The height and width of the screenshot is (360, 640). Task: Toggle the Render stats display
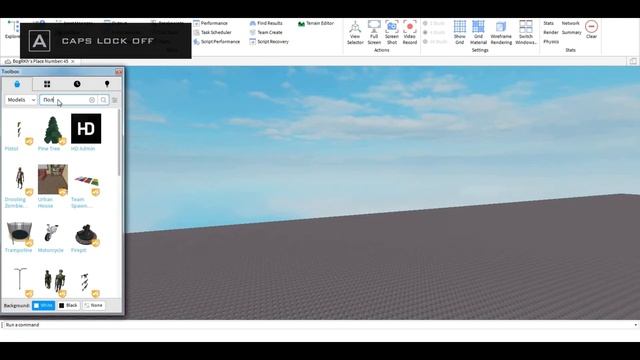(551, 32)
